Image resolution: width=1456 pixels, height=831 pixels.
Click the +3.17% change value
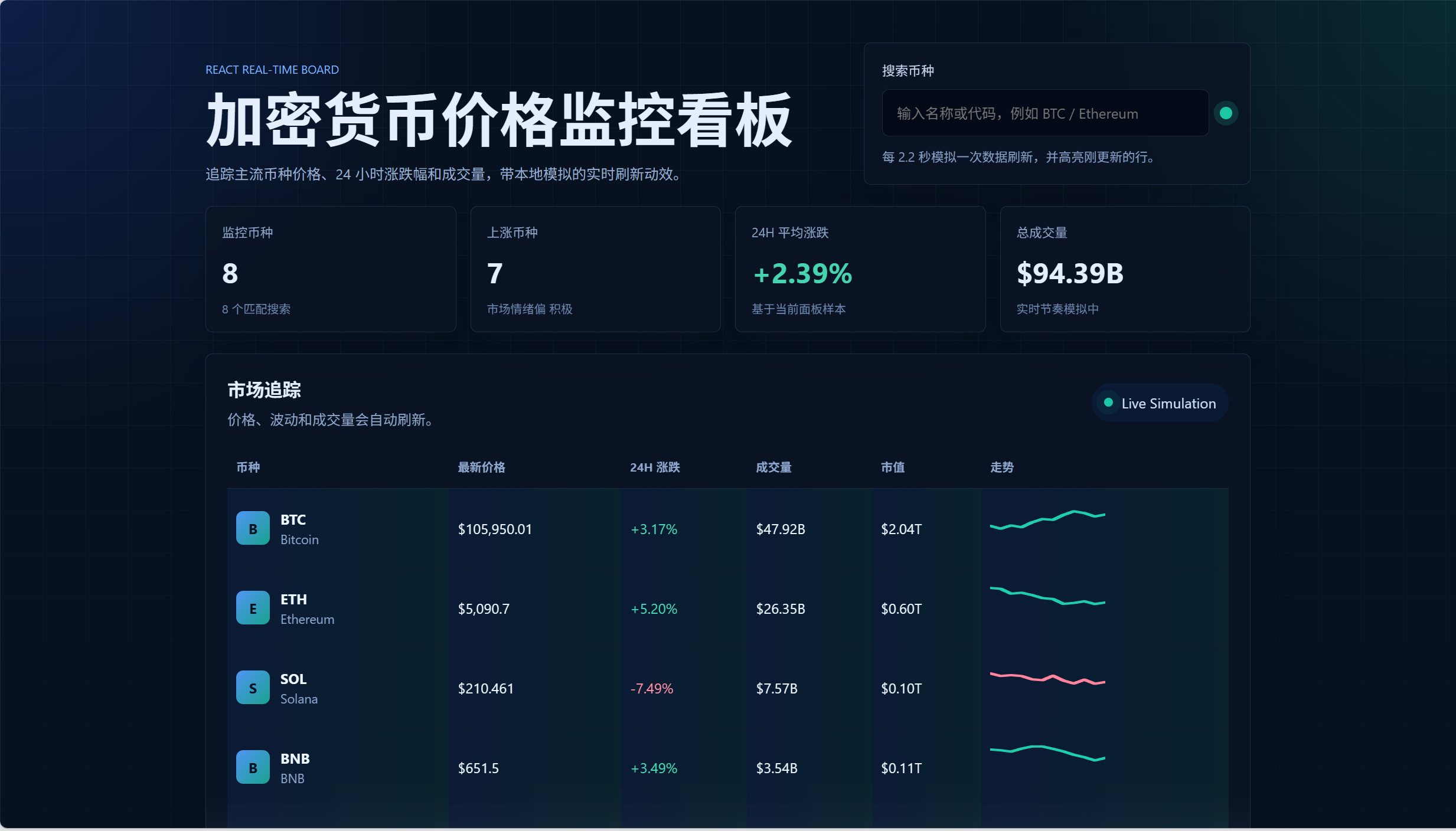pyautogui.click(x=654, y=529)
